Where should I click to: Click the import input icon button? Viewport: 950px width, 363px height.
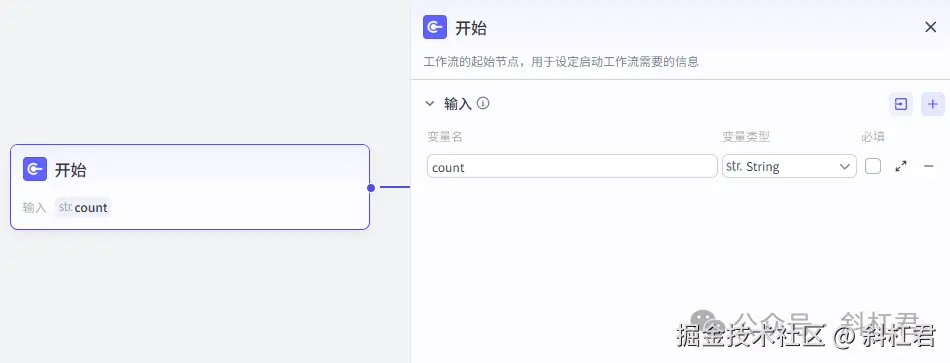tap(900, 104)
